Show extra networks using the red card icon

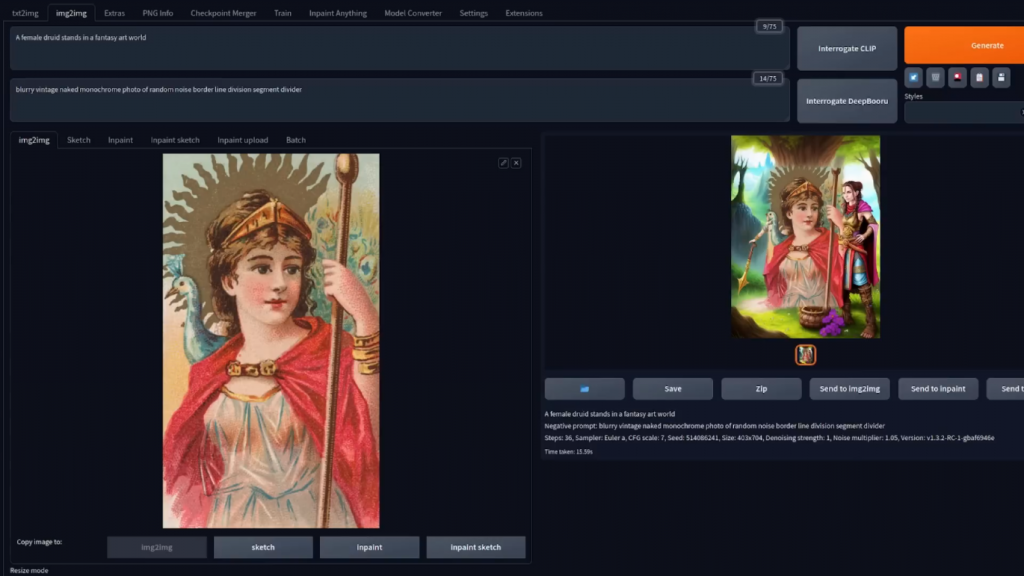click(958, 77)
